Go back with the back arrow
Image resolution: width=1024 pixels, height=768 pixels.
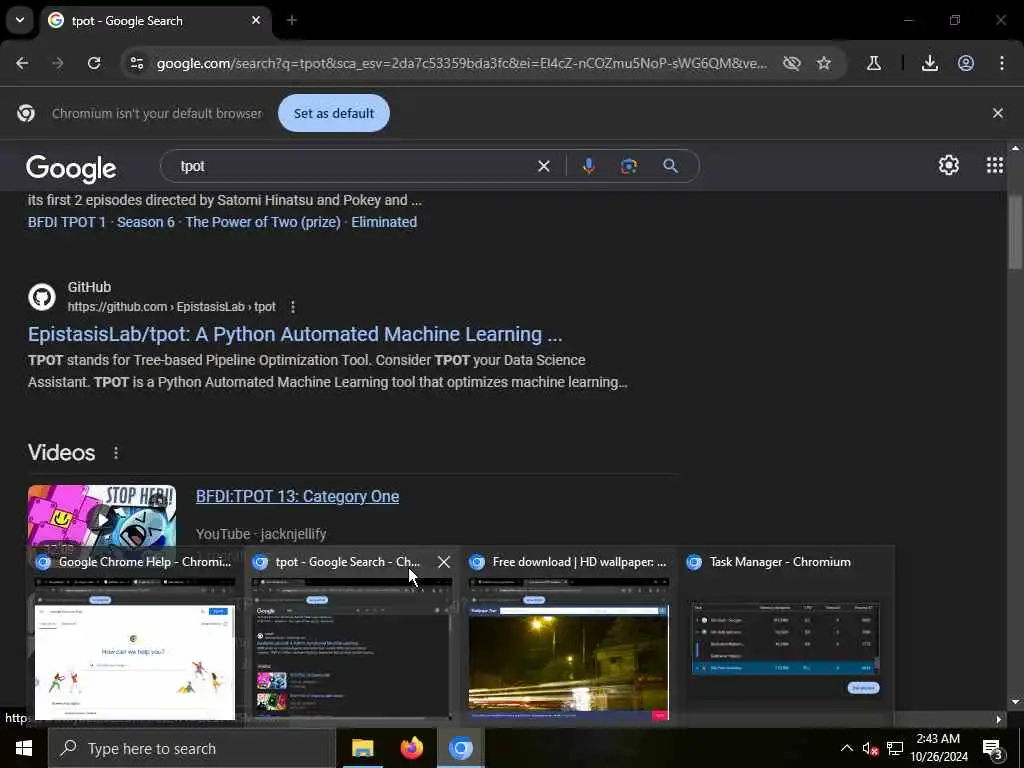tap(22, 63)
